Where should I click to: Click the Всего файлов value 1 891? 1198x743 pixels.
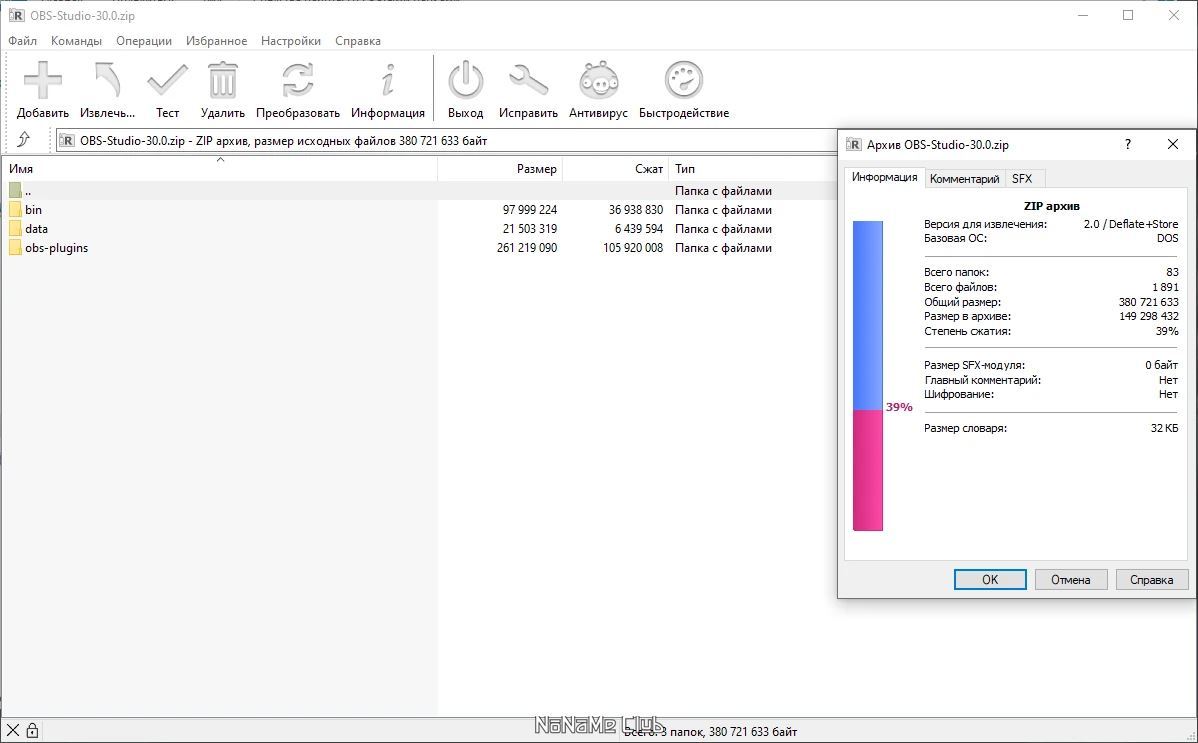[x=1165, y=287]
